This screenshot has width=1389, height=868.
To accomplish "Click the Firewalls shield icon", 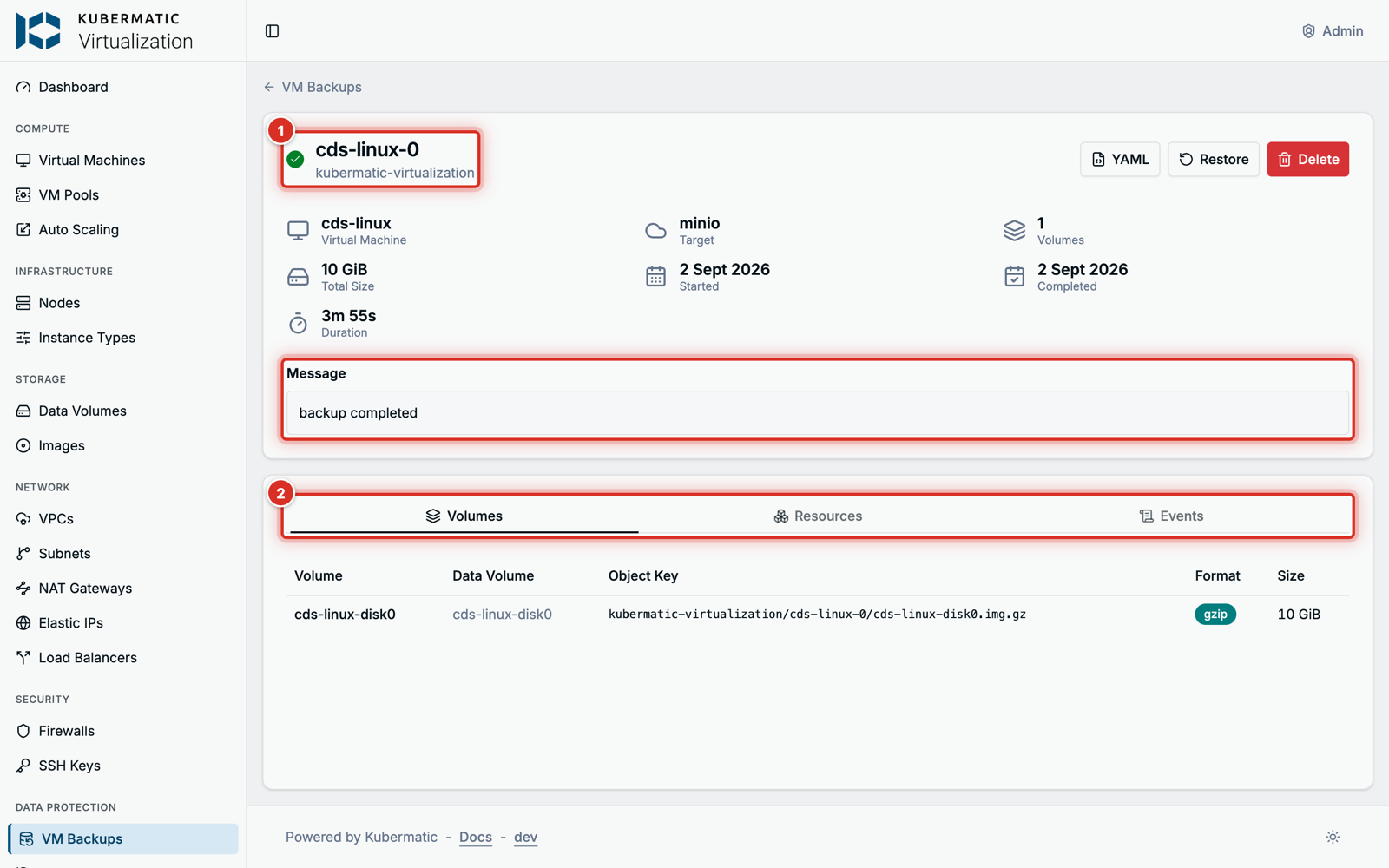I will click(x=23, y=731).
